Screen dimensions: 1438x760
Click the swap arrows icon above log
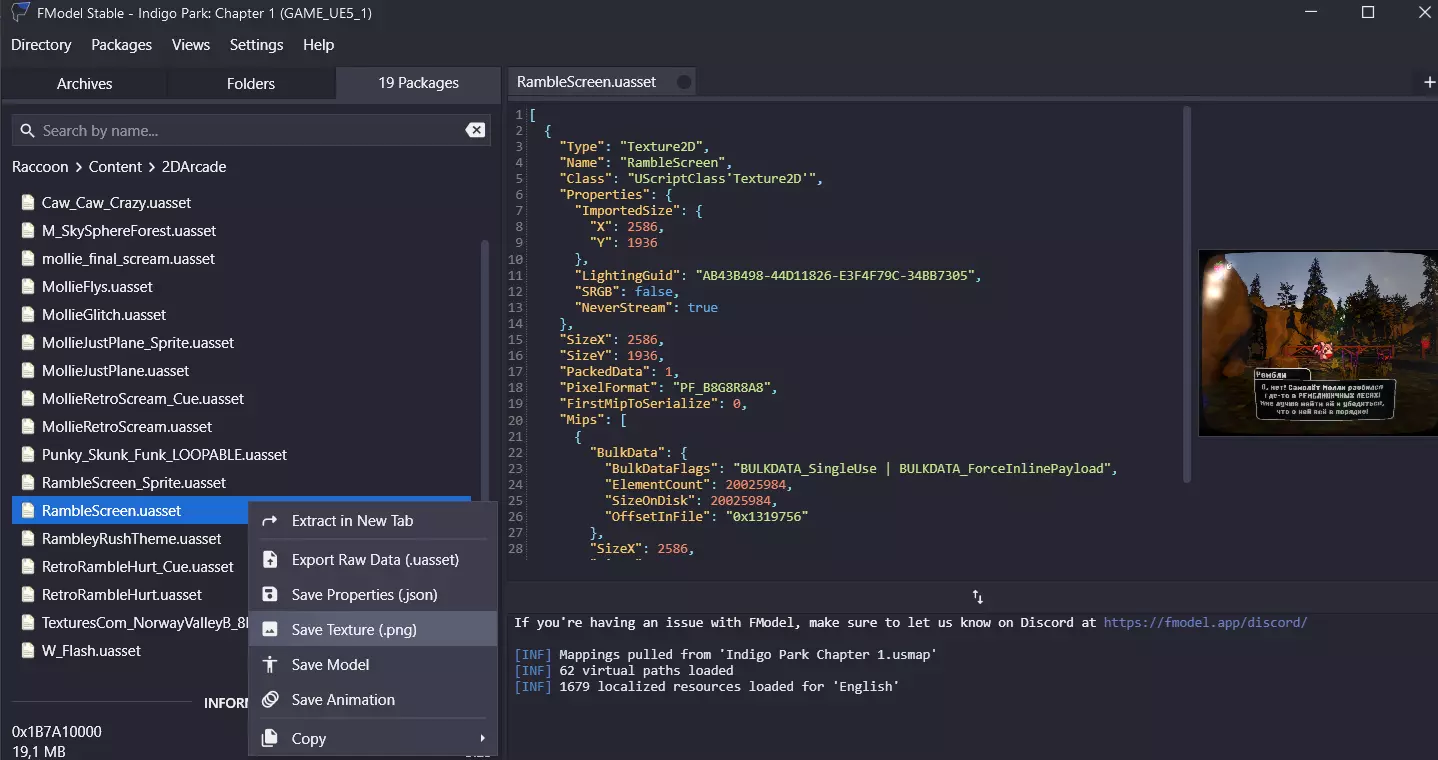pyautogui.click(x=977, y=597)
